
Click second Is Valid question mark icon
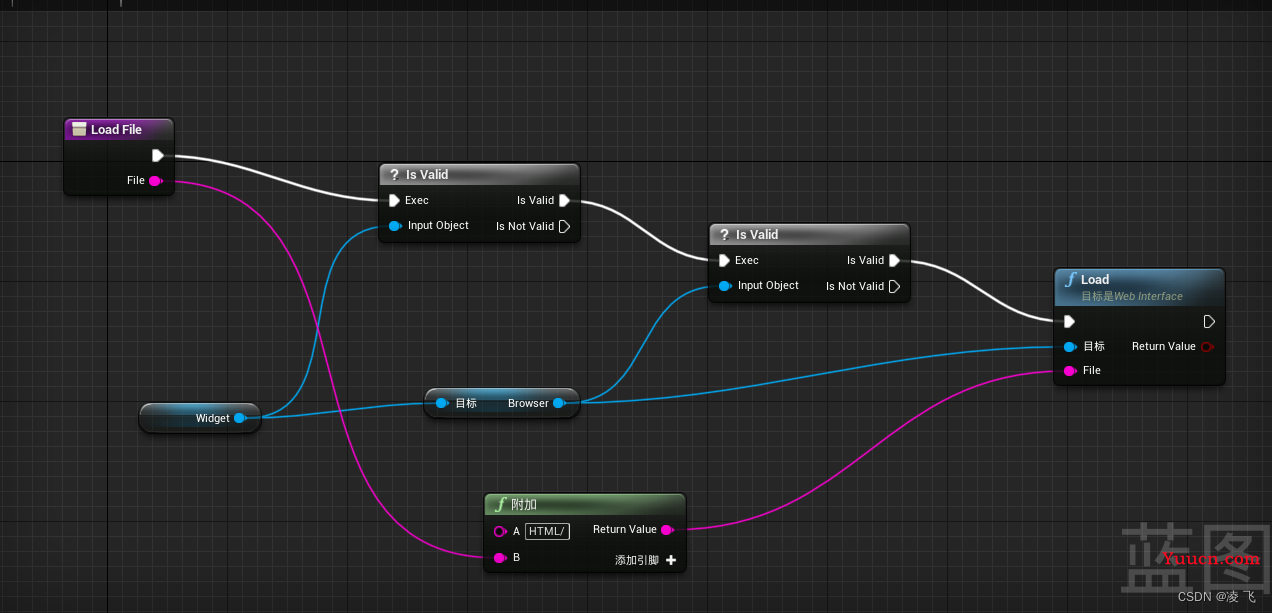[x=724, y=235]
